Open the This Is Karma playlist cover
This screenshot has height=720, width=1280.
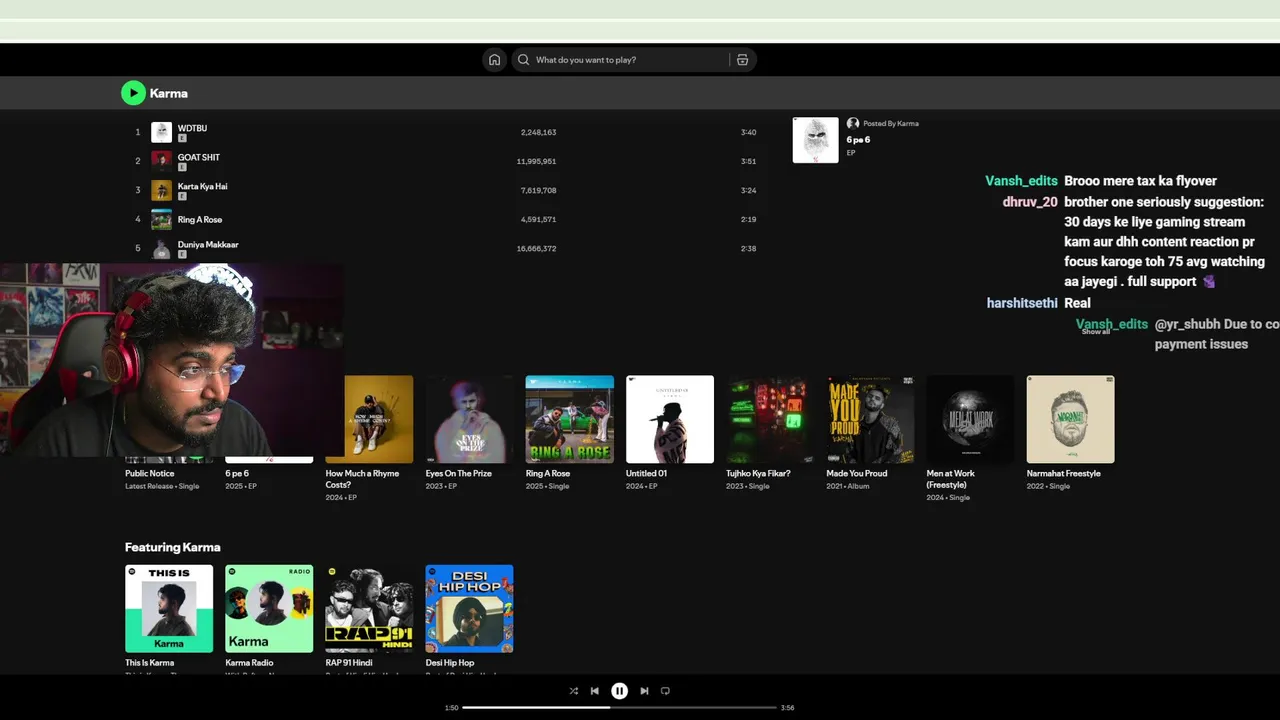tap(169, 609)
